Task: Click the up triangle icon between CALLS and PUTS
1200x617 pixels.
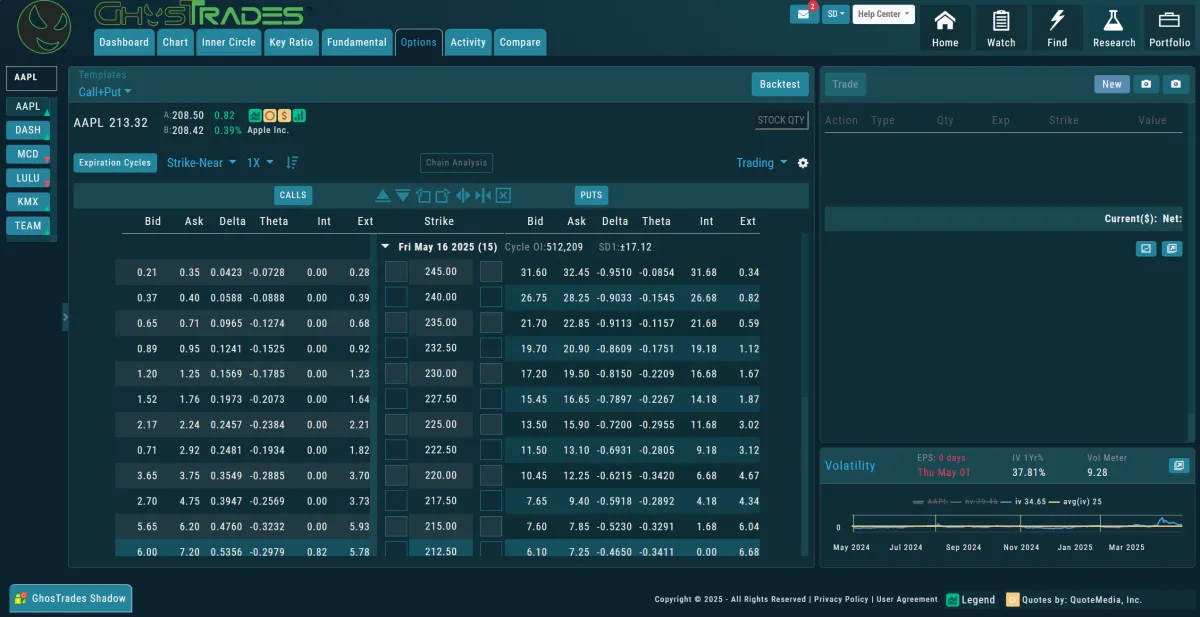Action: 383,195
